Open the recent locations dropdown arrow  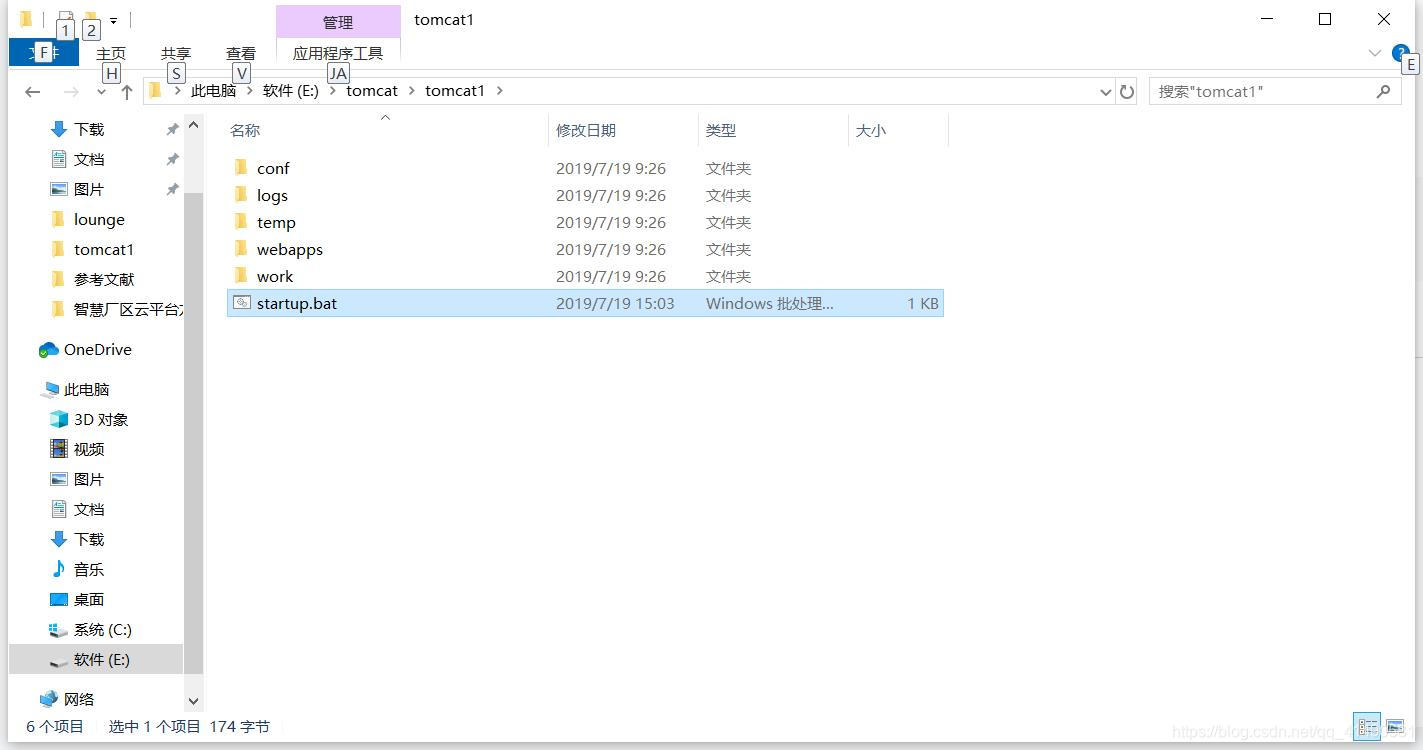coord(101,92)
